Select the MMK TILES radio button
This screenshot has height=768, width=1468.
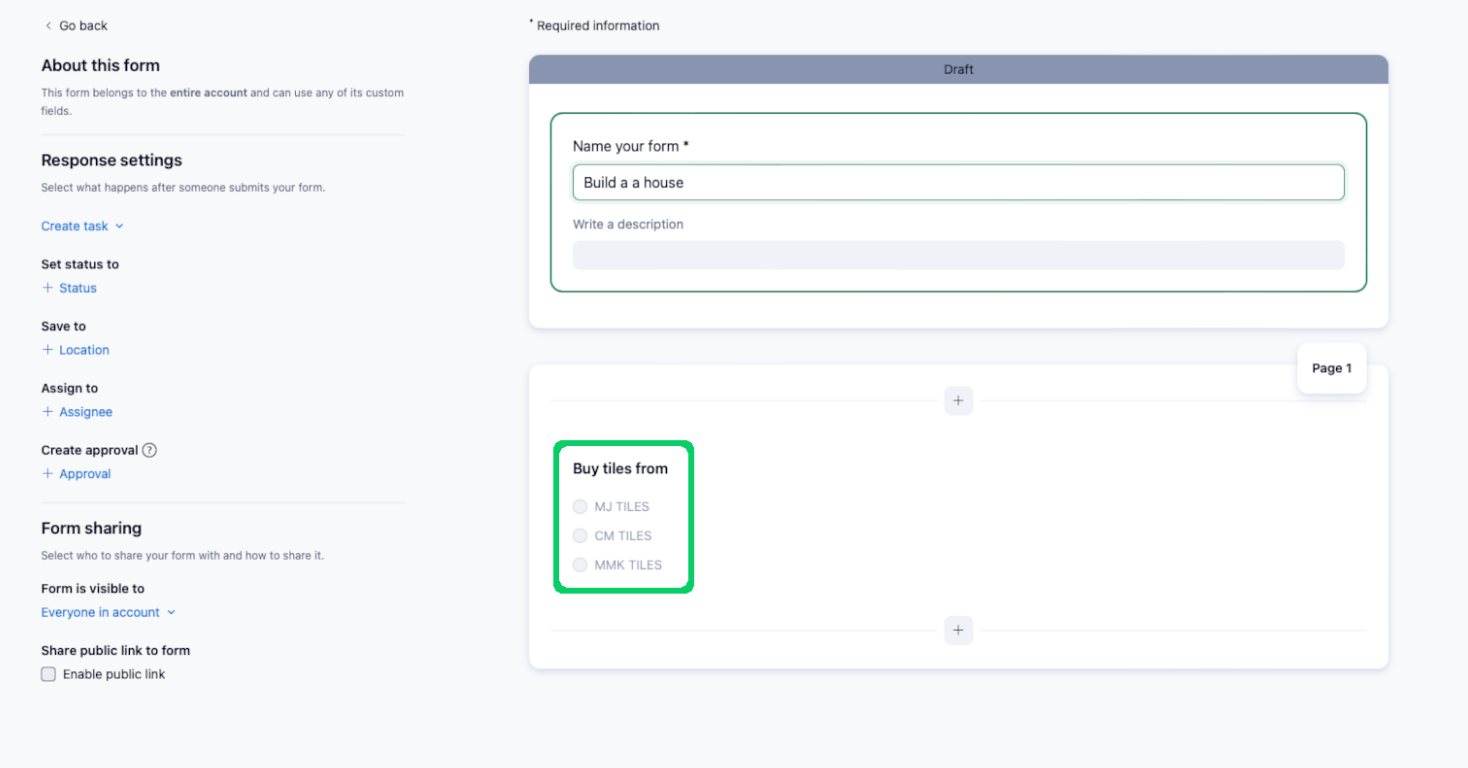[580, 565]
